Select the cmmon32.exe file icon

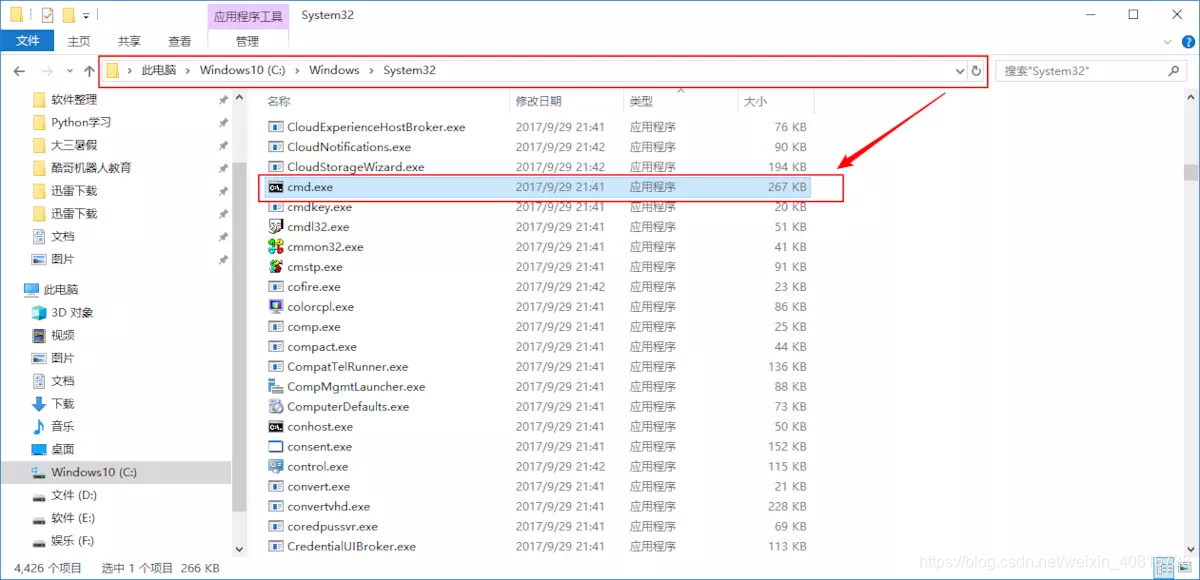point(276,247)
